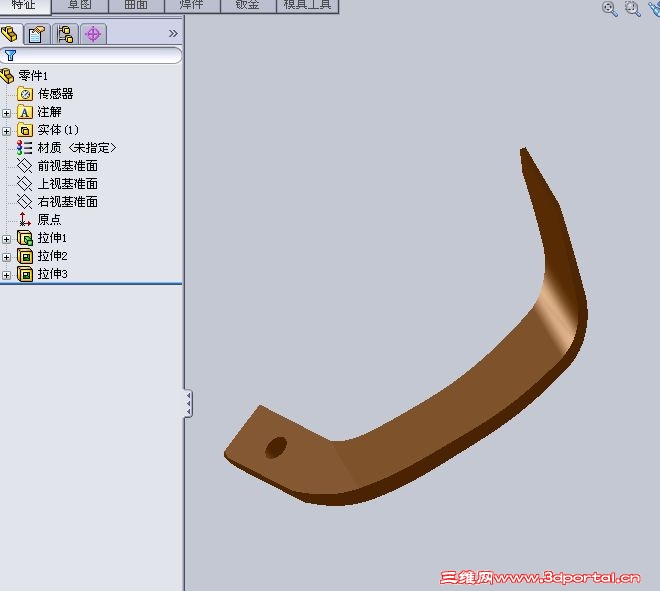Switch to the 钣金 sheet metal tab

tap(248, 6)
